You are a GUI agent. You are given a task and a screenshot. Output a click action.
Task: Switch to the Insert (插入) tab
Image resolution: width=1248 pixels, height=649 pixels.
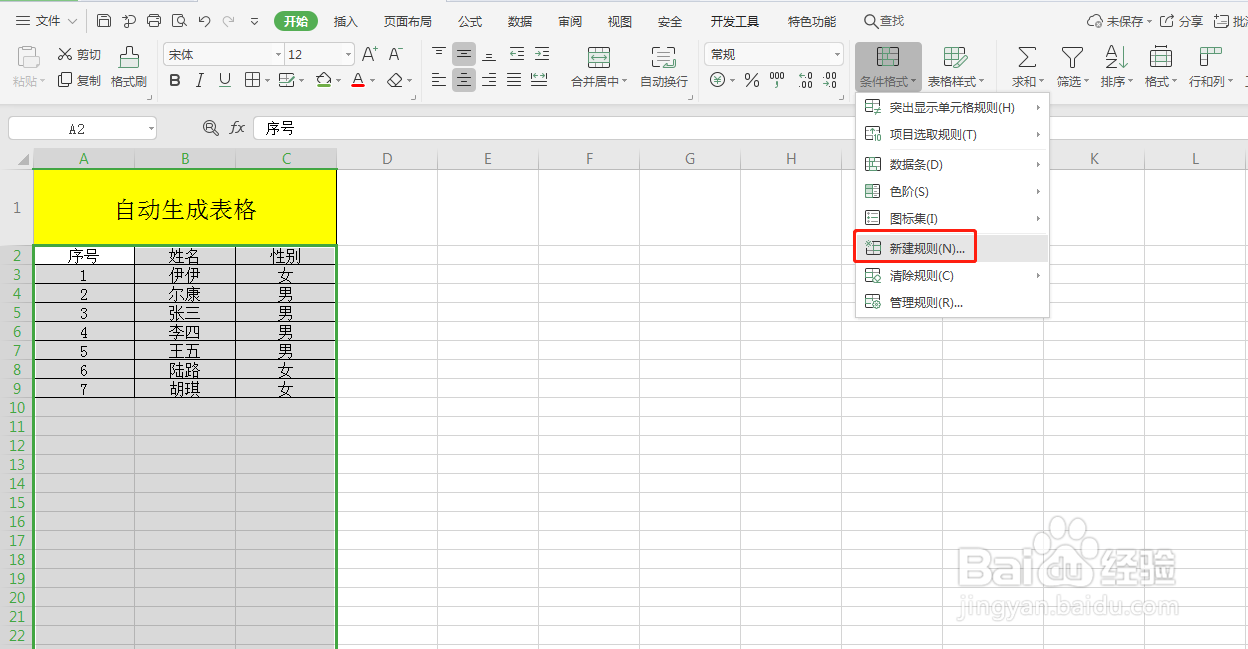pyautogui.click(x=345, y=21)
